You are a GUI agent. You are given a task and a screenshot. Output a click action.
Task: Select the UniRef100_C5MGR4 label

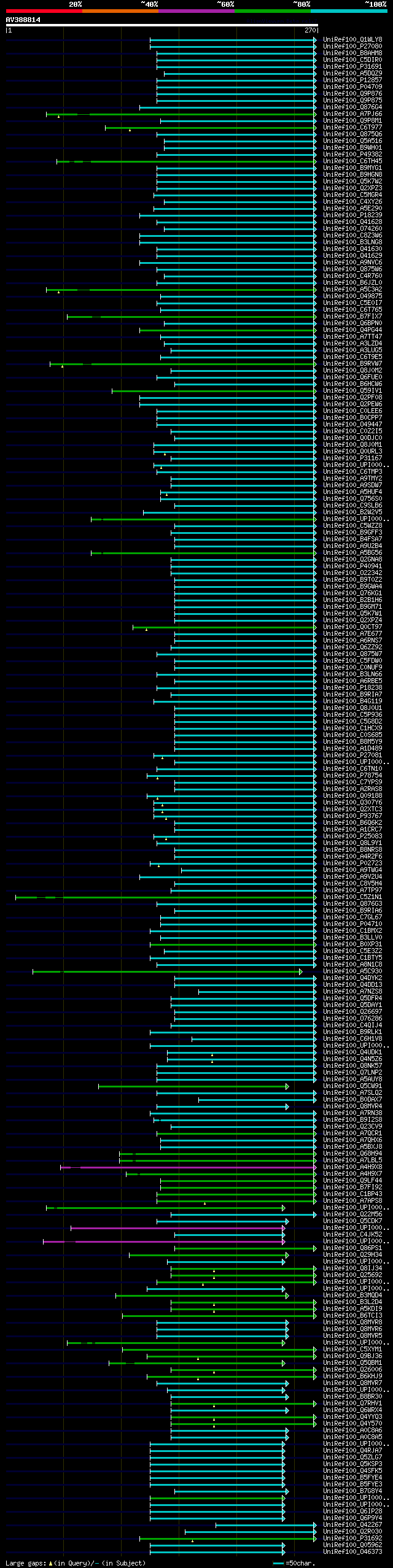pyautogui.click(x=352, y=195)
